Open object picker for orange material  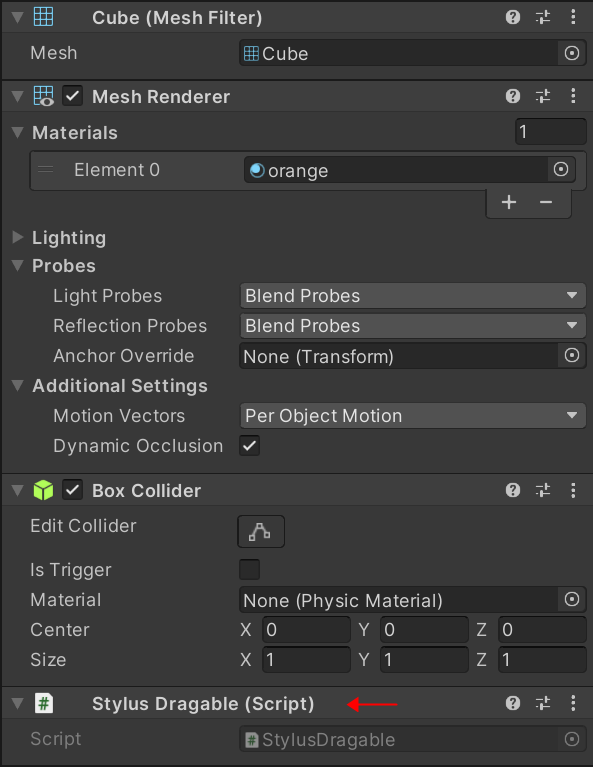coord(561,169)
